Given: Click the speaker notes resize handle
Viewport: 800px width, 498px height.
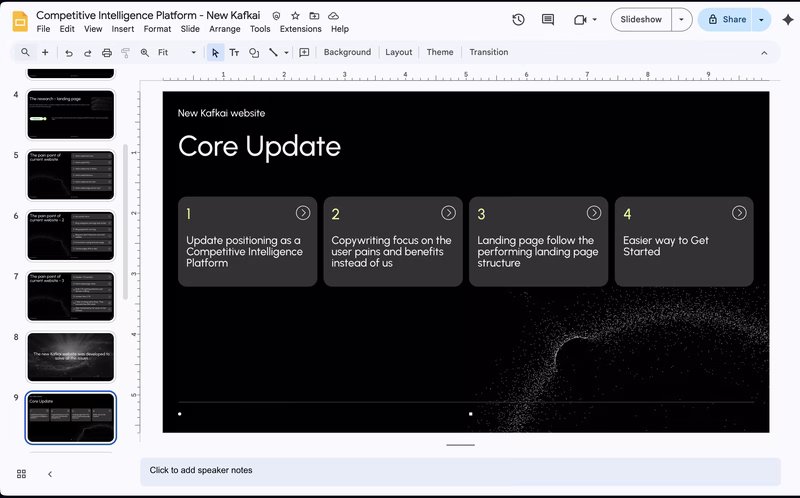Looking at the screenshot, I should tap(460, 445).
